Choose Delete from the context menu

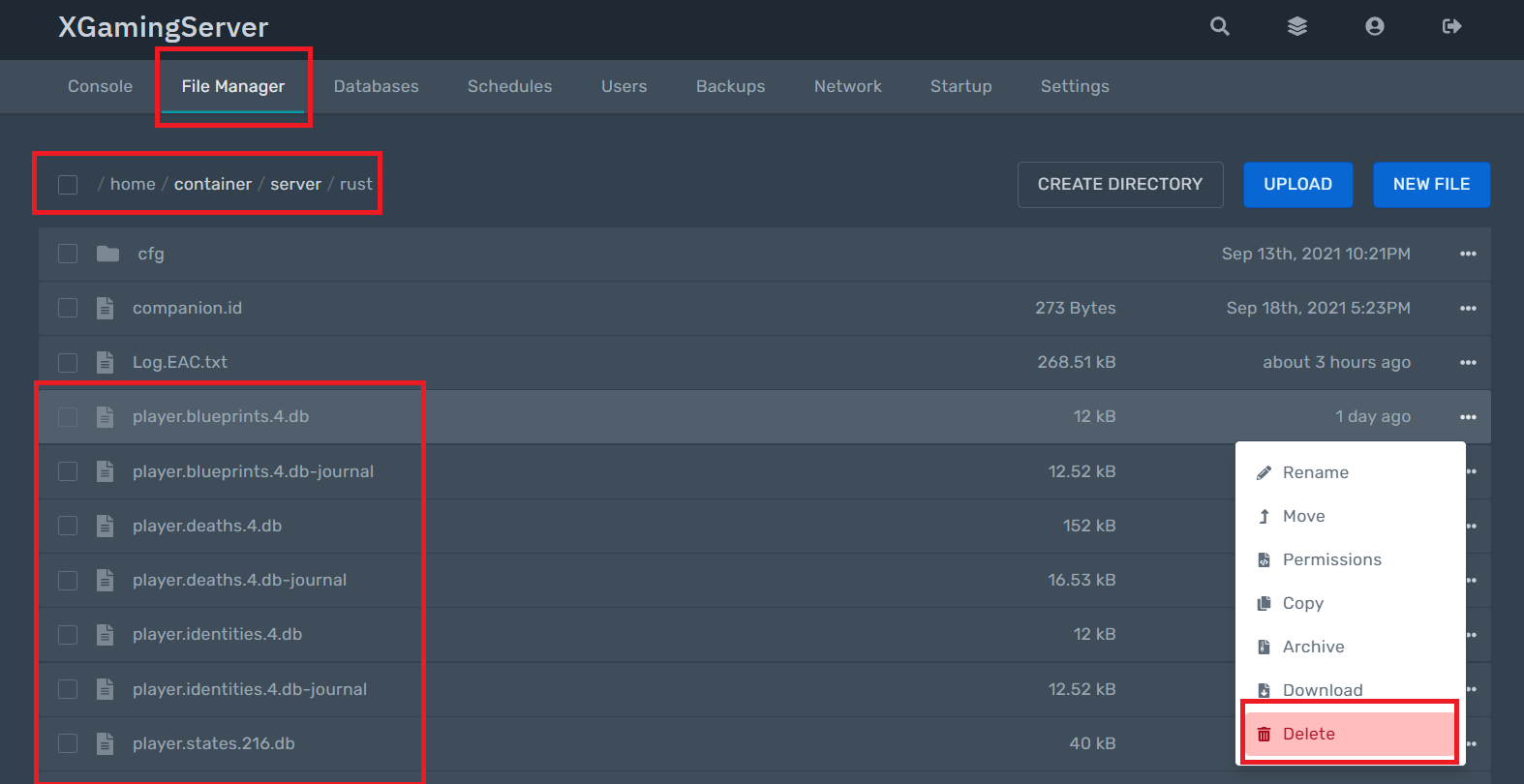tap(1351, 734)
